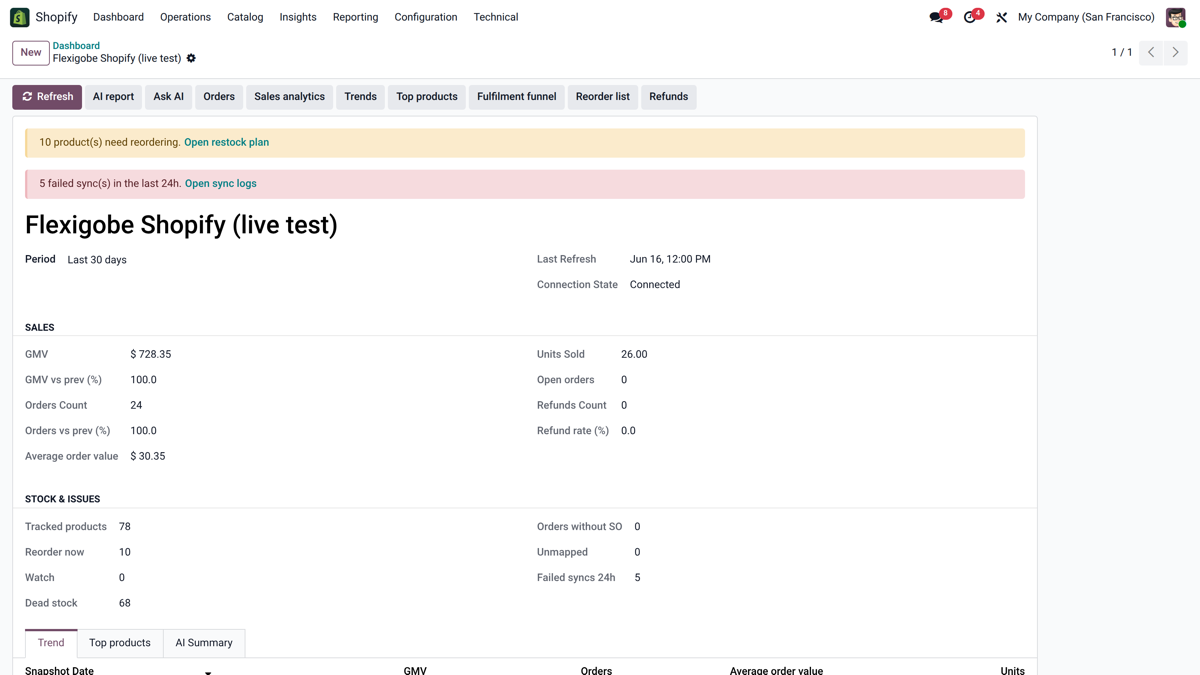The width and height of the screenshot is (1200, 675).
Task: Click the debug tools icon
Action: 1001,17
